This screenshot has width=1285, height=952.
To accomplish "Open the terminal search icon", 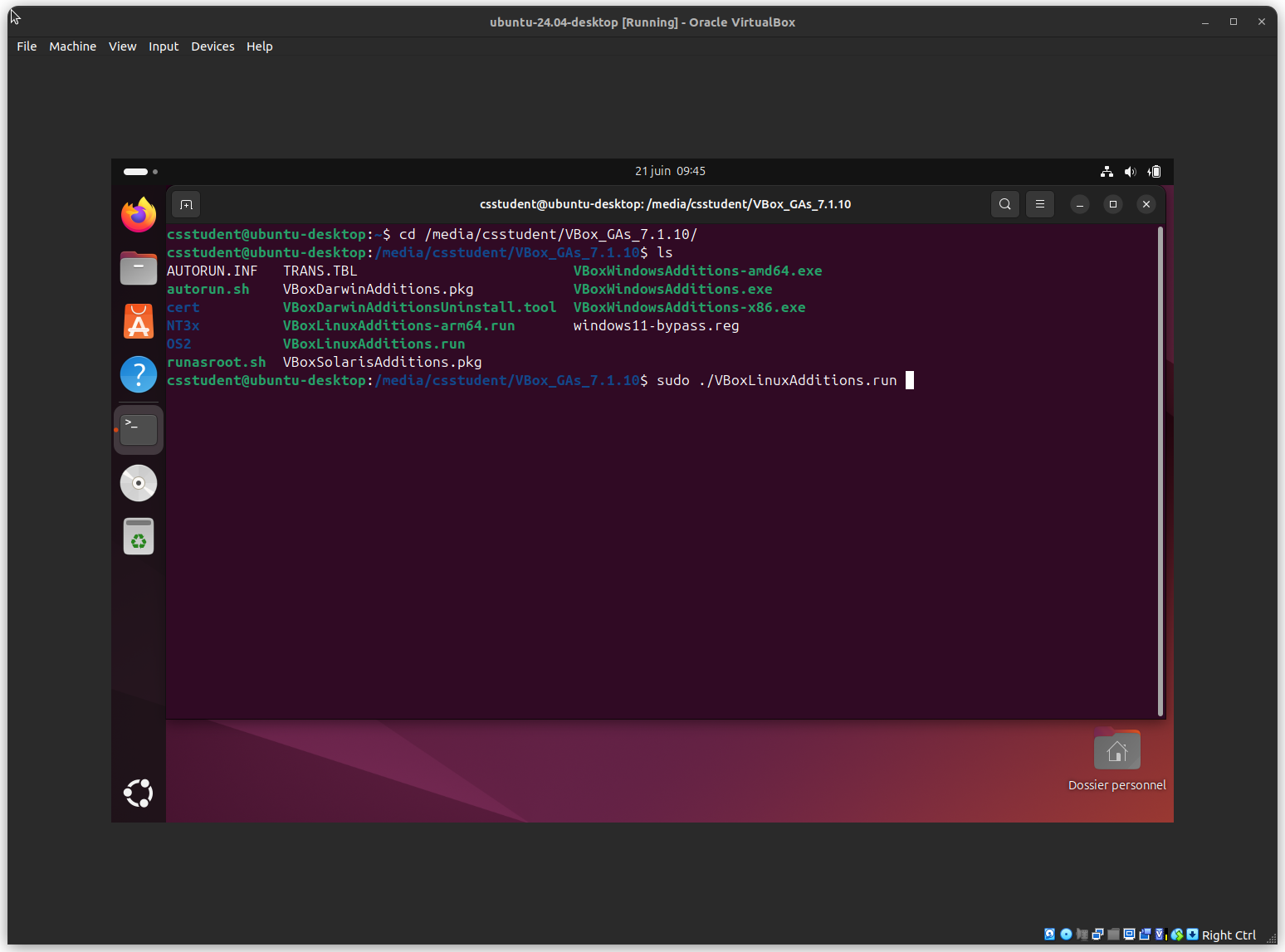I will [x=1004, y=204].
